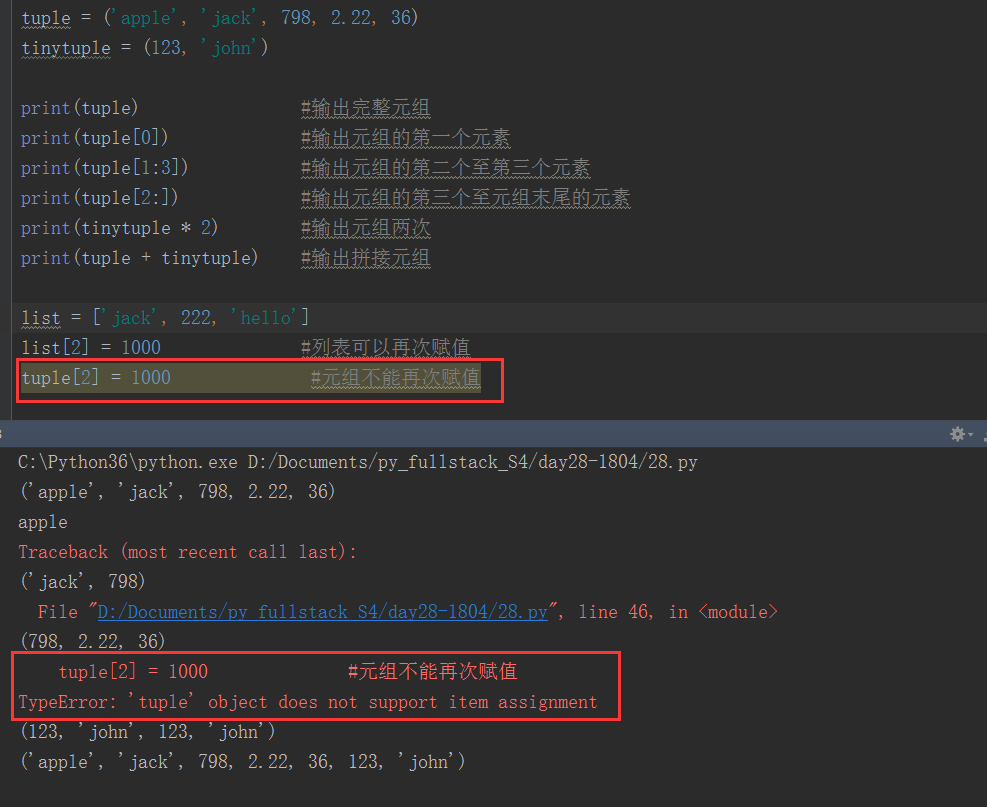Click console traceback code 'tuple[2] = 1000'
Image resolution: width=987 pixels, height=807 pixels.
pyautogui.click(x=133, y=672)
